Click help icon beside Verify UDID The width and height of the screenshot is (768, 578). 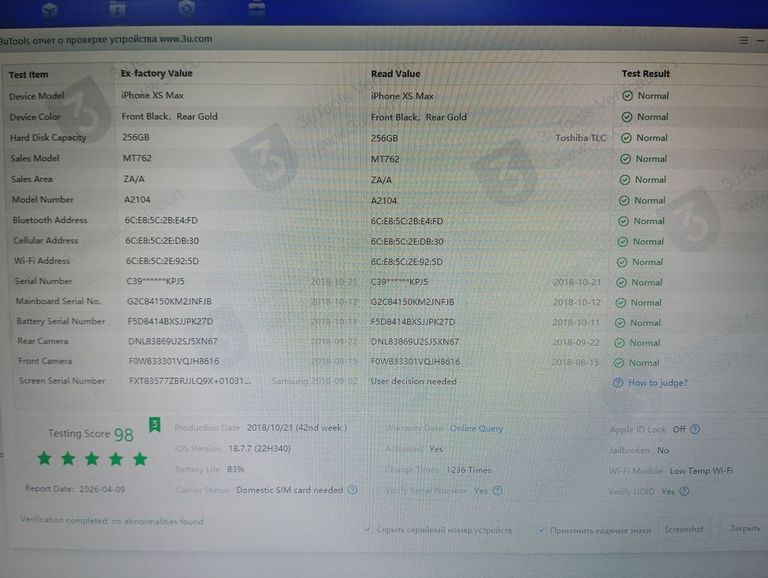pos(696,491)
